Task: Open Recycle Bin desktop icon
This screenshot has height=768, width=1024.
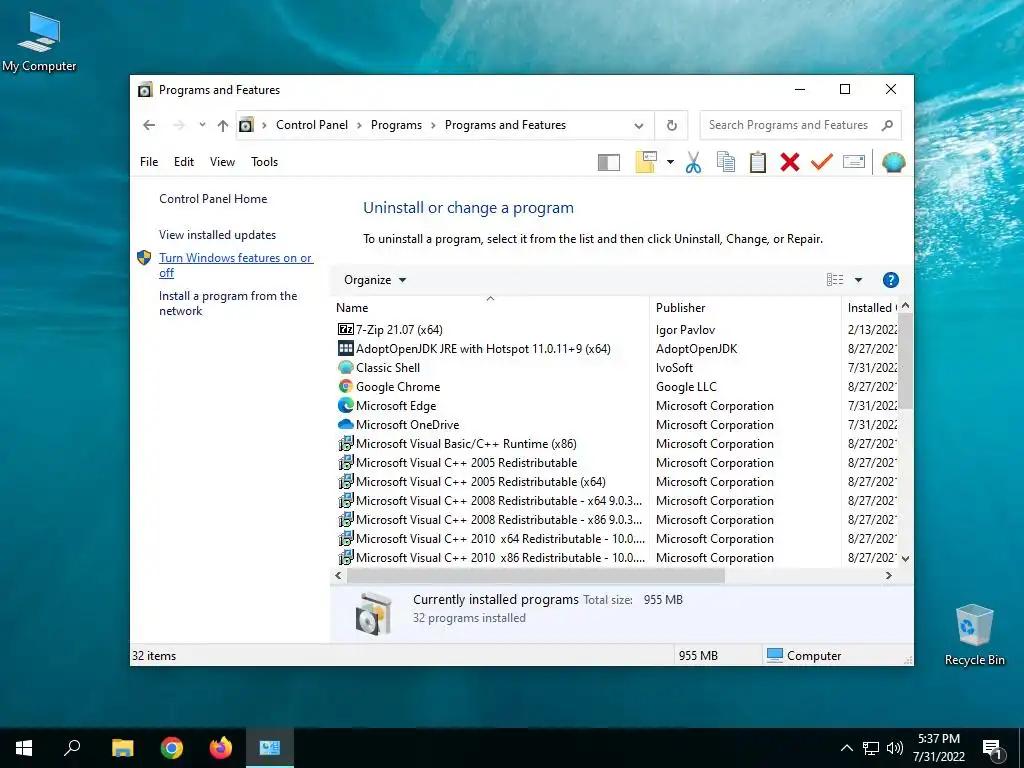Action: pyautogui.click(x=974, y=635)
